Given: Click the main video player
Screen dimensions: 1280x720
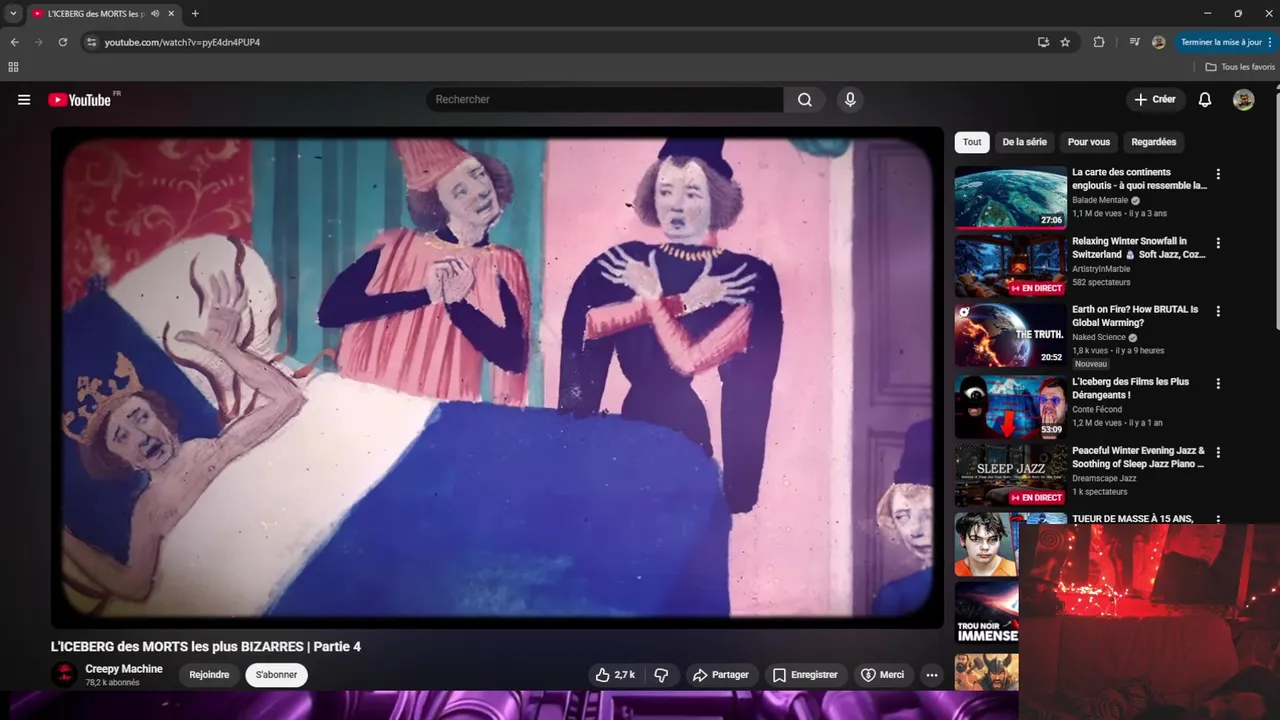Looking at the screenshot, I should [497, 377].
